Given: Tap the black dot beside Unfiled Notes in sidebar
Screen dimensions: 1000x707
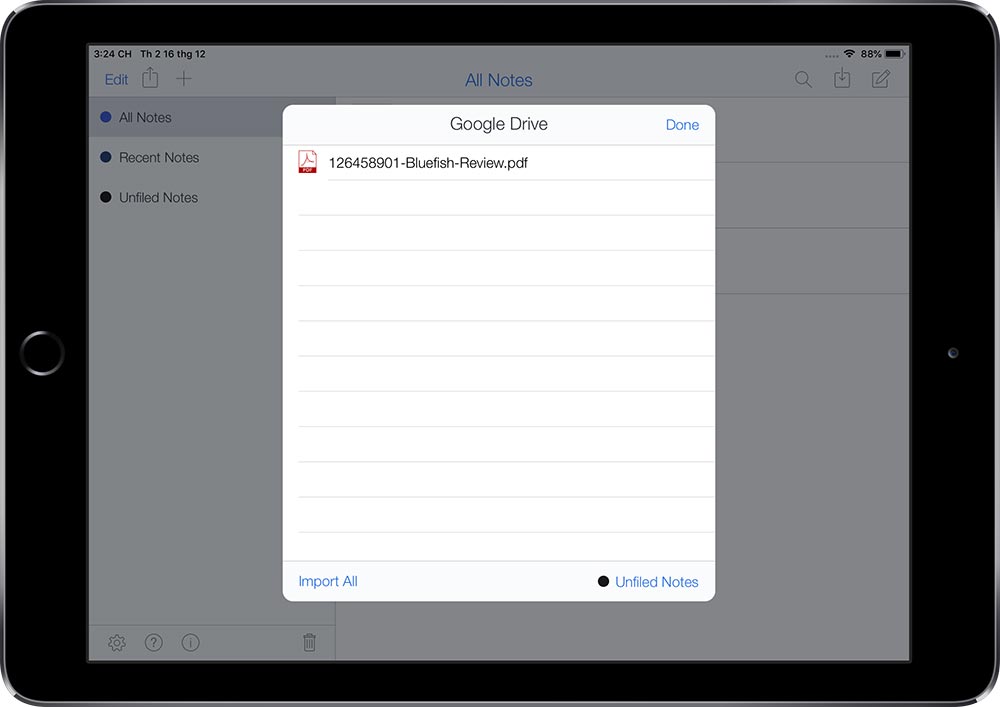Looking at the screenshot, I should [x=106, y=198].
